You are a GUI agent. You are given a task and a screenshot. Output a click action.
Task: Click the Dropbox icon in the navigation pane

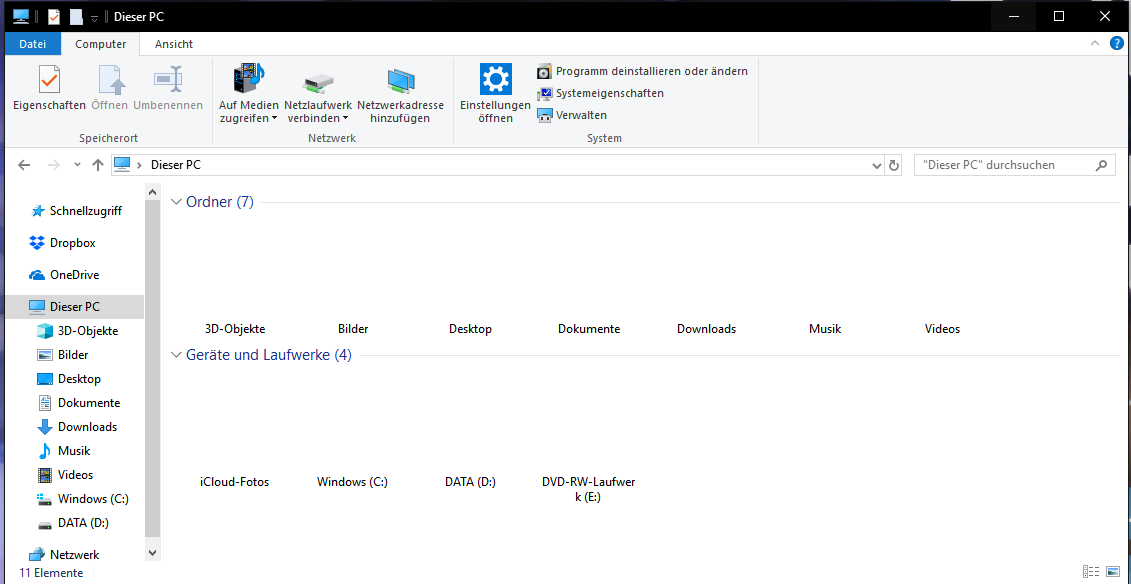(37, 243)
